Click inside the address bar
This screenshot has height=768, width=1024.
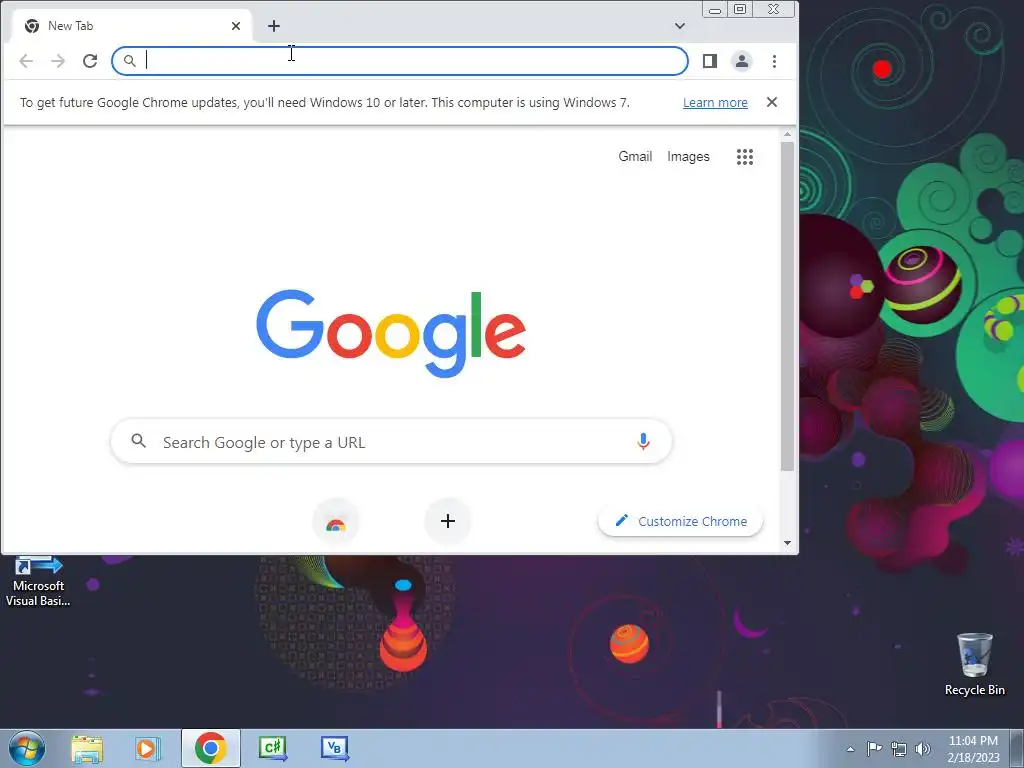(400, 61)
